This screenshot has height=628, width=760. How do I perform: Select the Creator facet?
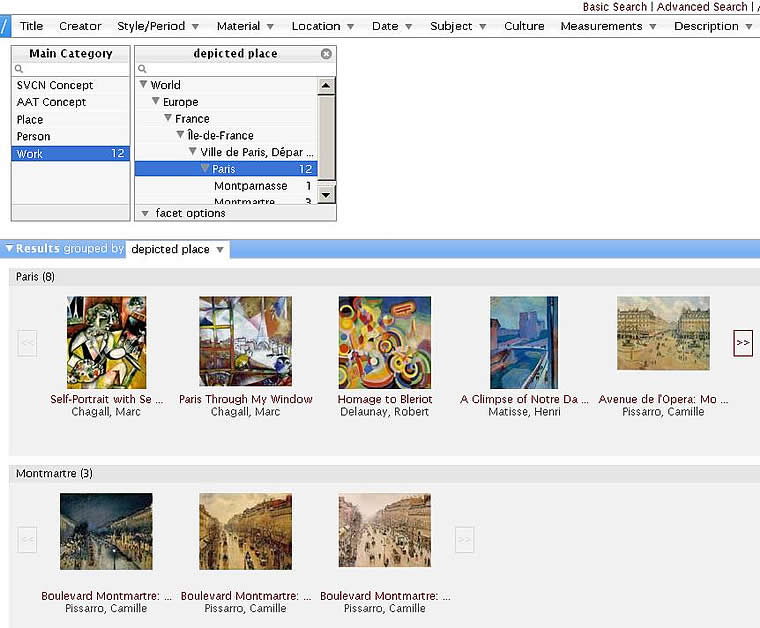(80, 26)
